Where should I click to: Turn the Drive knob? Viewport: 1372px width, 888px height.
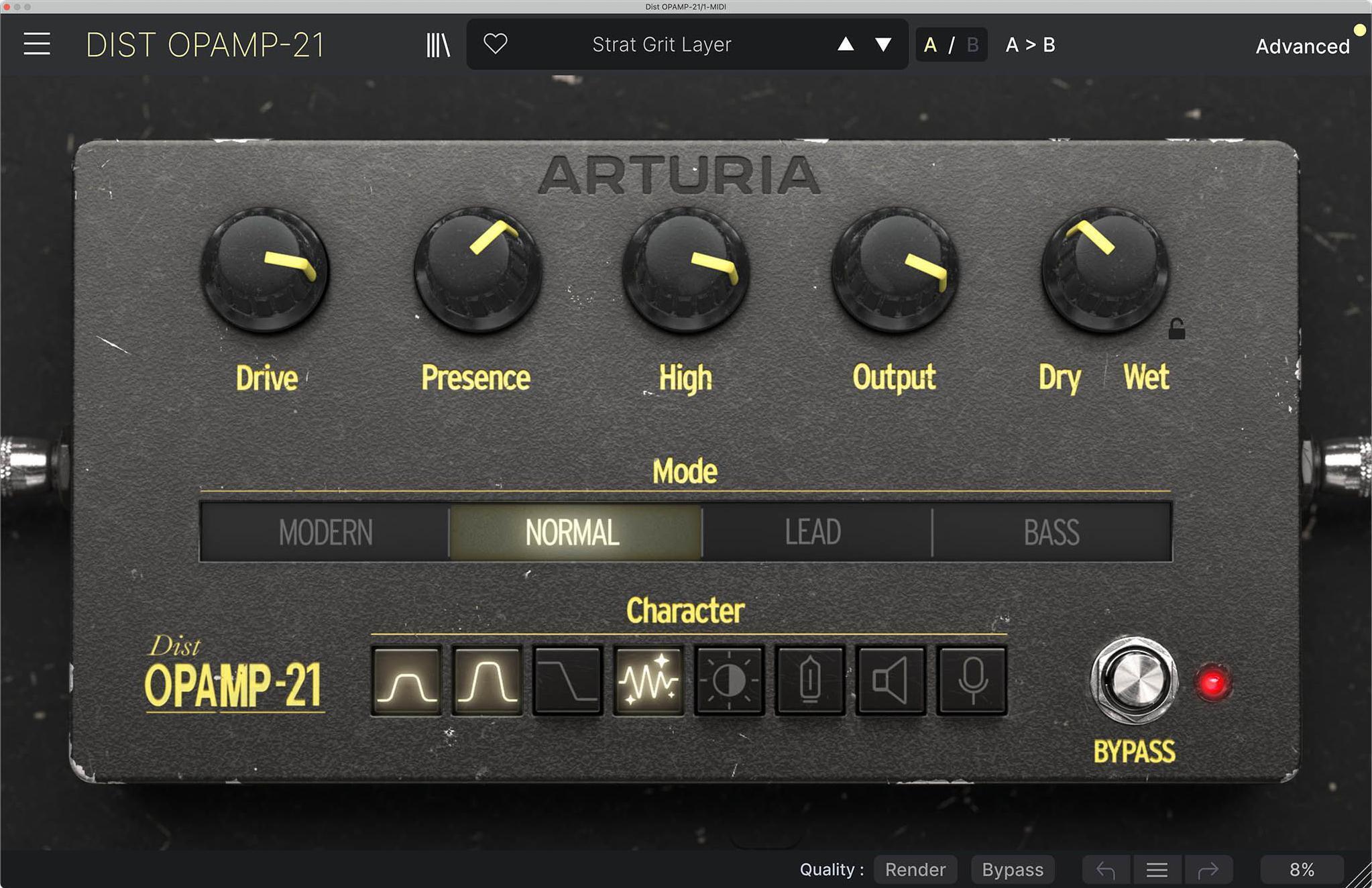266,272
